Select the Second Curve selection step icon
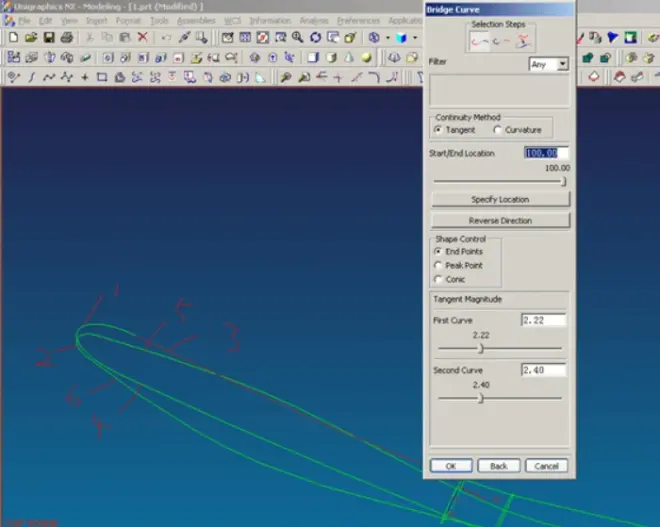 501,41
